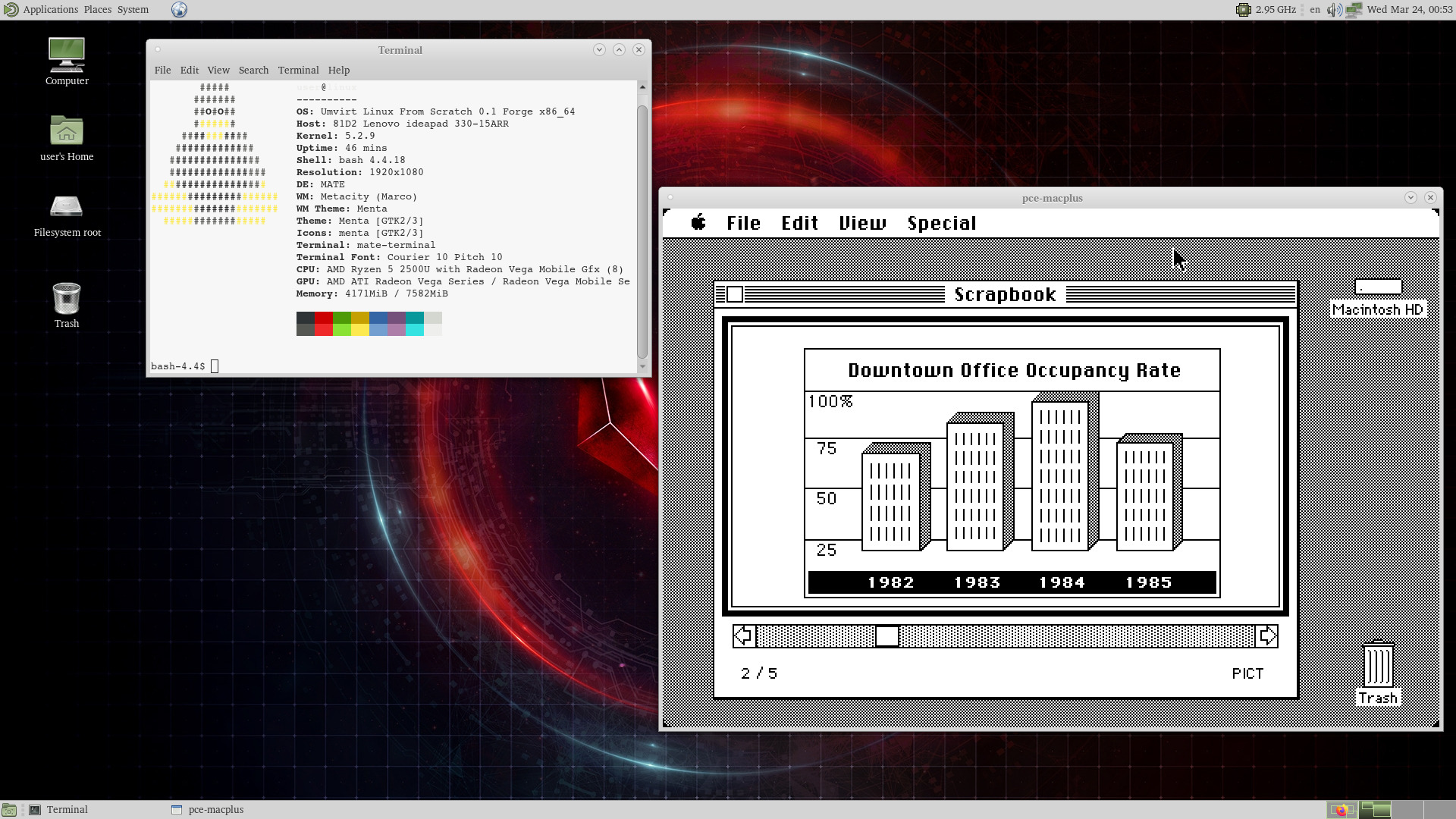The image size is (1456, 819).
Task: Click the Mac Trash can icon
Action: tap(1378, 665)
